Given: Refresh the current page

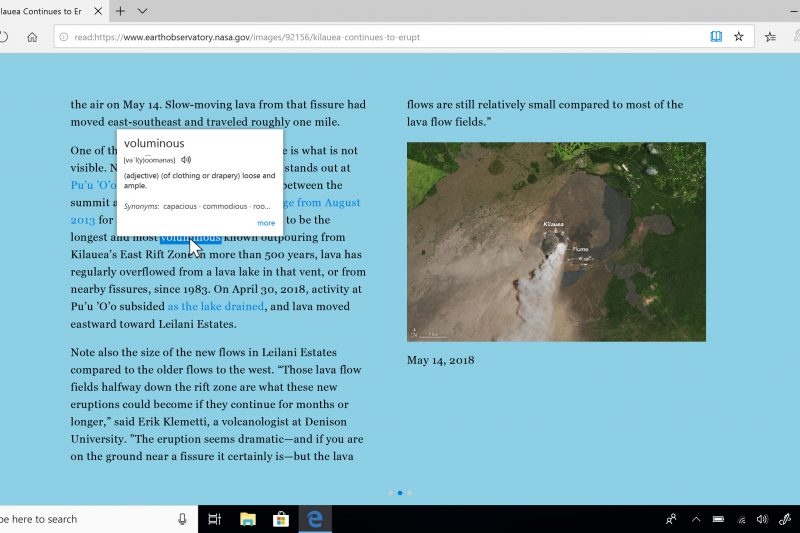Looking at the screenshot, I should [3, 37].
